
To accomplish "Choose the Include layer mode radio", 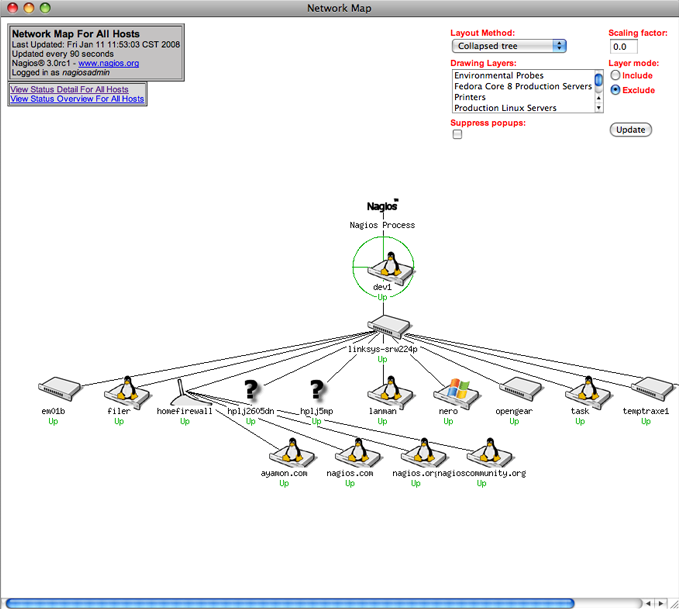I will pyautogui.click(x=615, y=75).
